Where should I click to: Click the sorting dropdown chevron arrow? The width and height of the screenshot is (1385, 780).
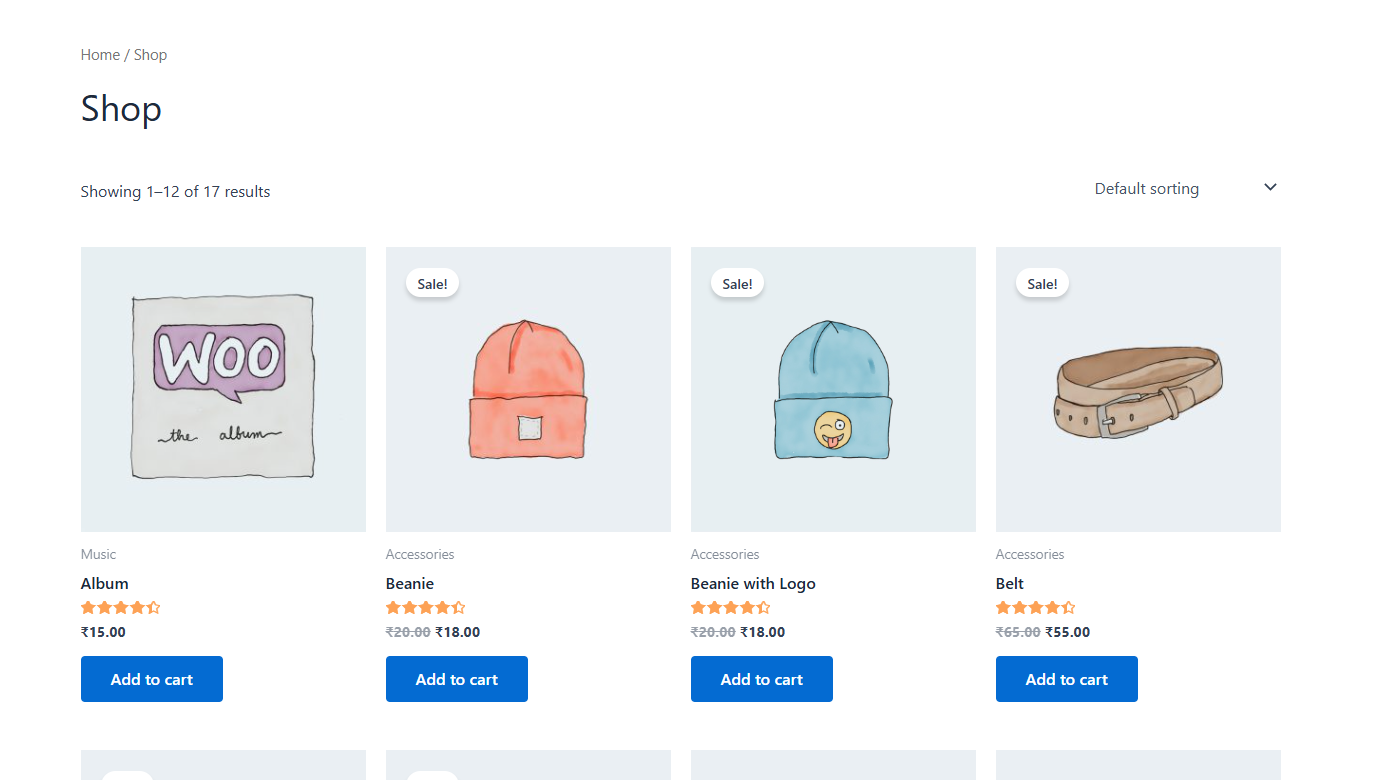[1269, 187]
